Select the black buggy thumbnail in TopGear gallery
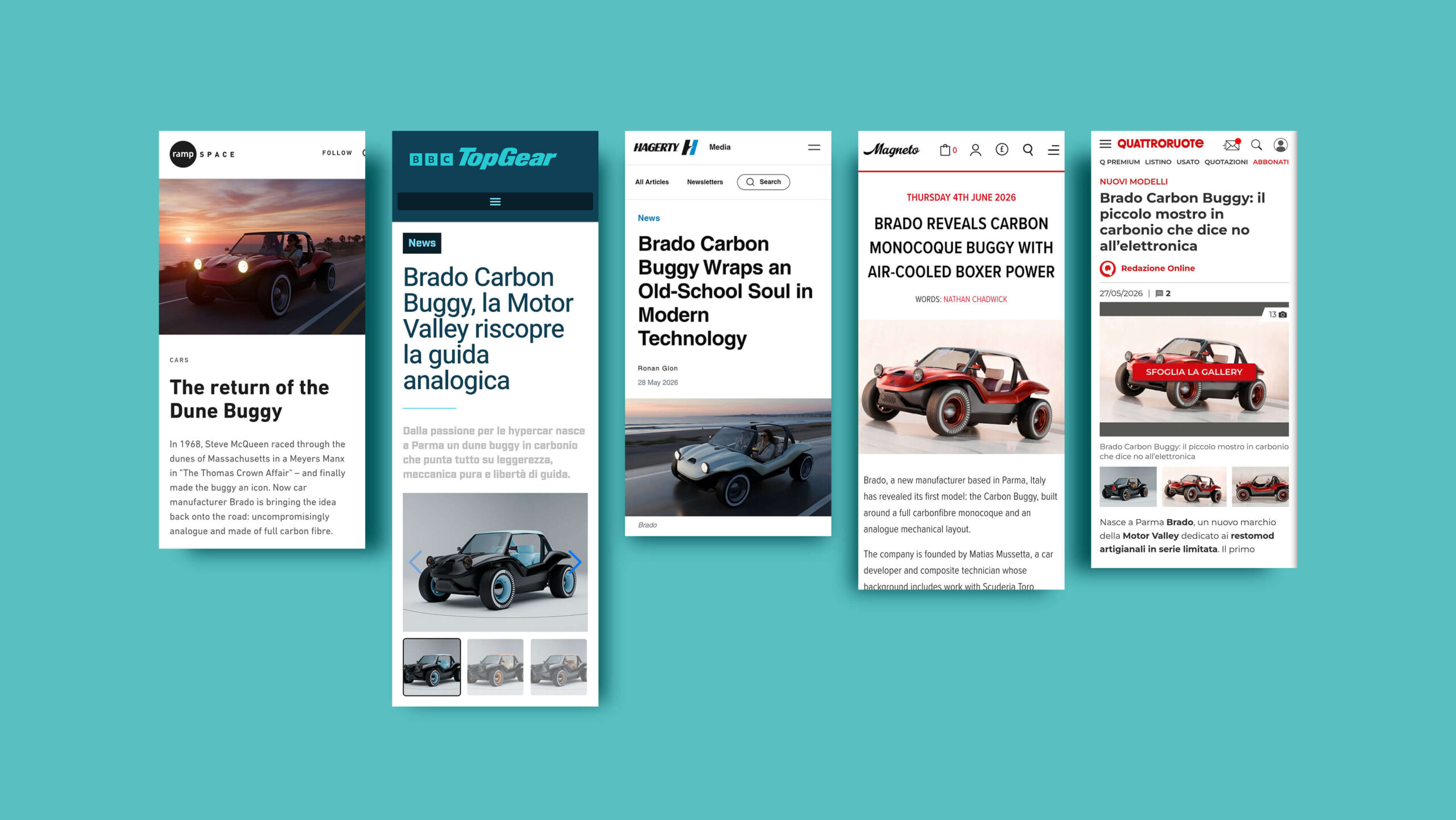This screenshot has height=820, width=1456. pyautogui.click(x=432, y=667)
